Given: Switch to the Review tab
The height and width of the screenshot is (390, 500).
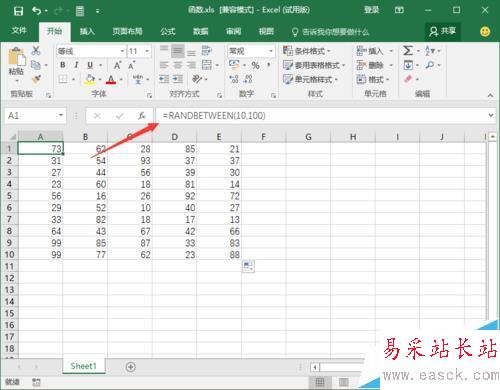Looking at the screenshot, I should click(234, 31).
